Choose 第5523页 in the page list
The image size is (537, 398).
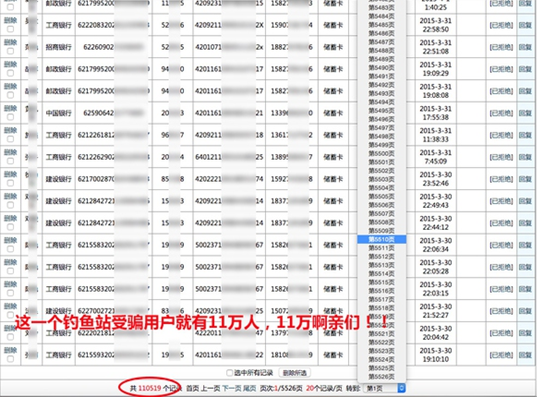point(382,351)
